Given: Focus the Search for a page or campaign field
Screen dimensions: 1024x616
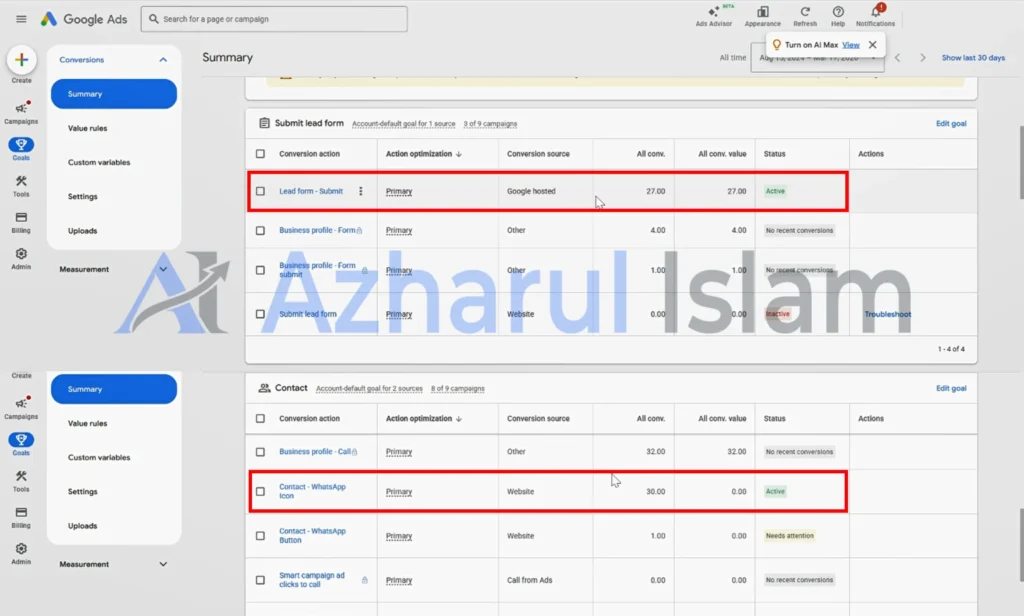Looking at the screenshot, I should [274, 19].
